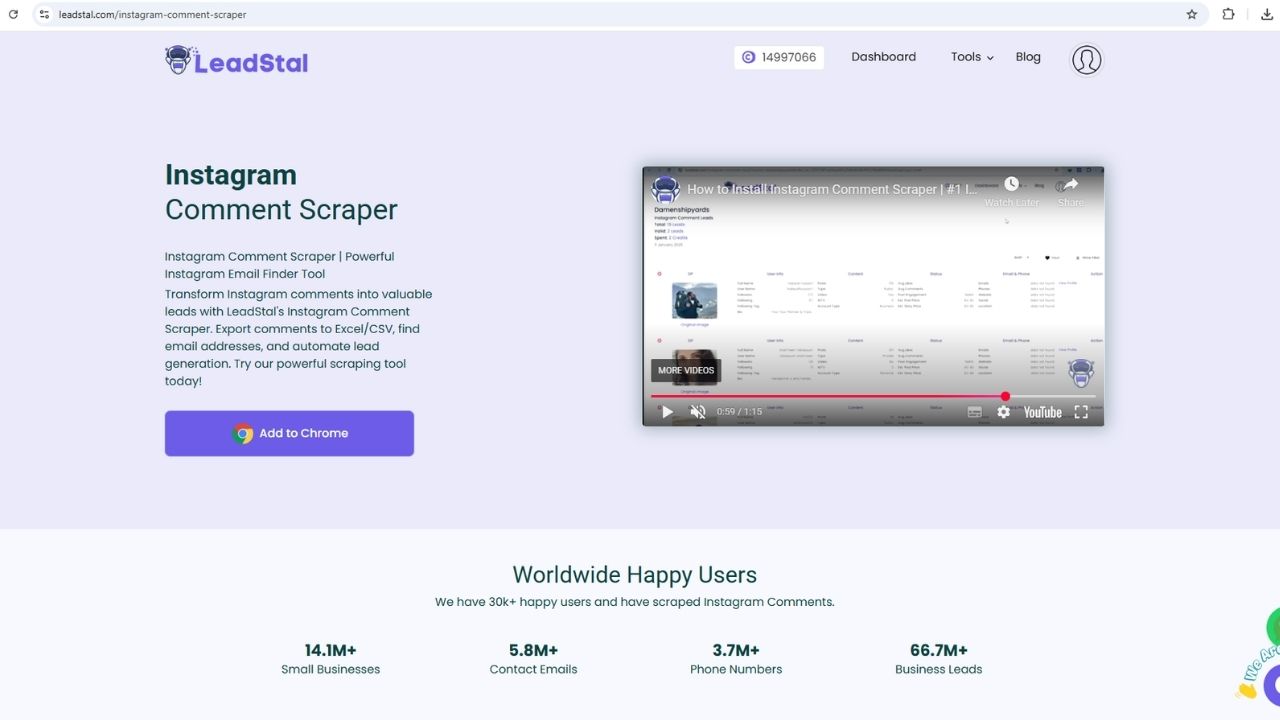The image size is (1280, 720).
Task: Click the MORE VIDEOS button
Action: (x=686, y=370)
